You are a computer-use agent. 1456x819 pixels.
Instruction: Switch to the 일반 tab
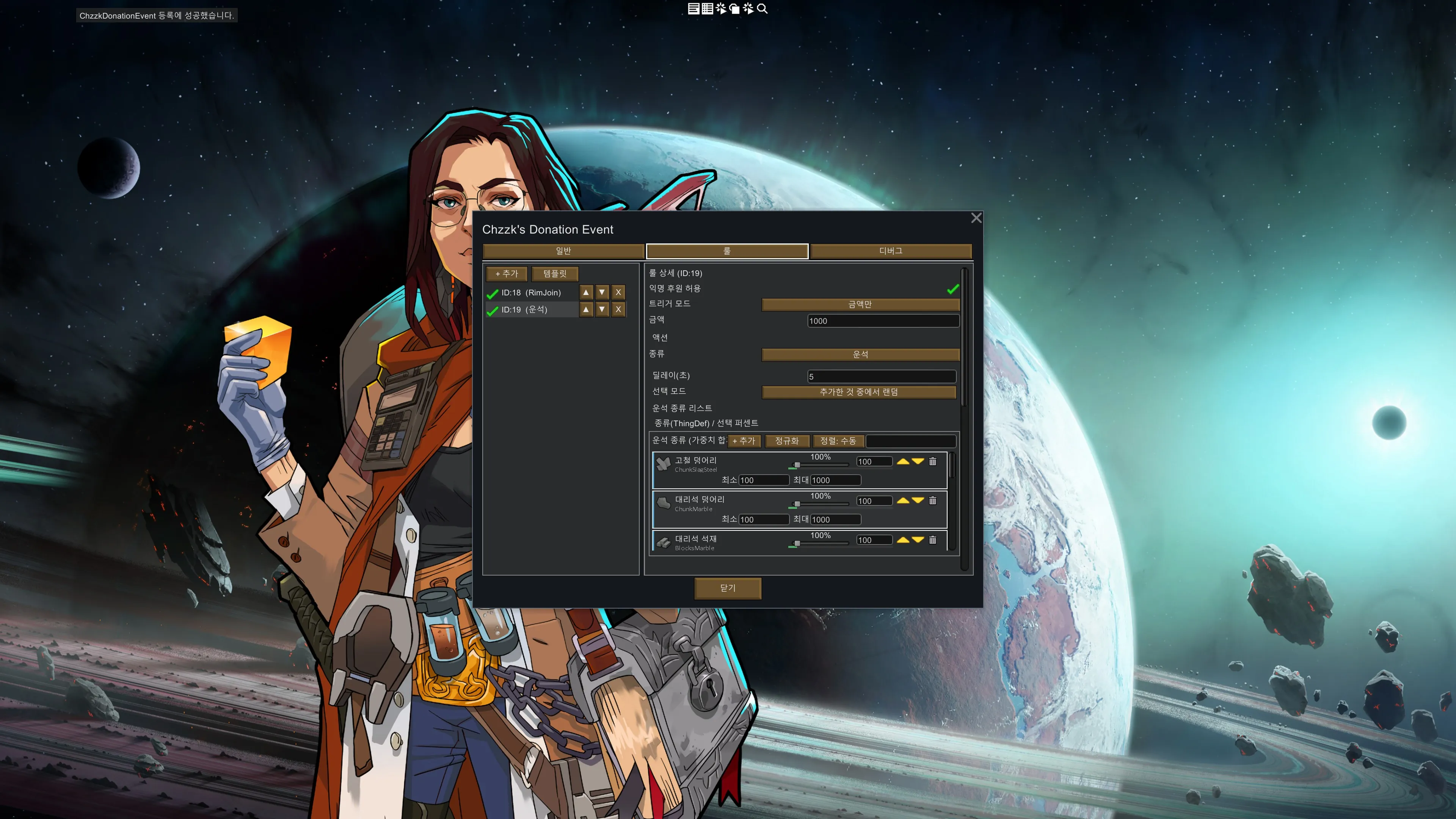[x=563, y=251]
